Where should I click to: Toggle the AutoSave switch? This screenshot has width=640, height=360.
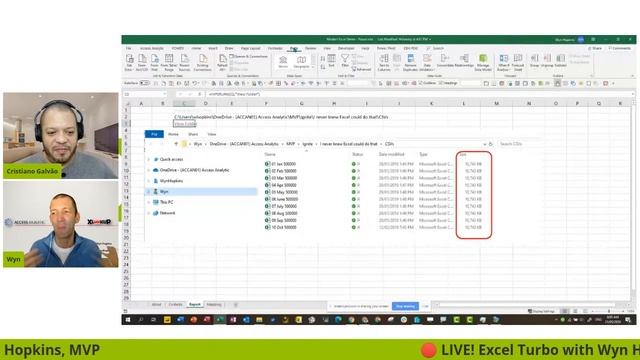144,83
